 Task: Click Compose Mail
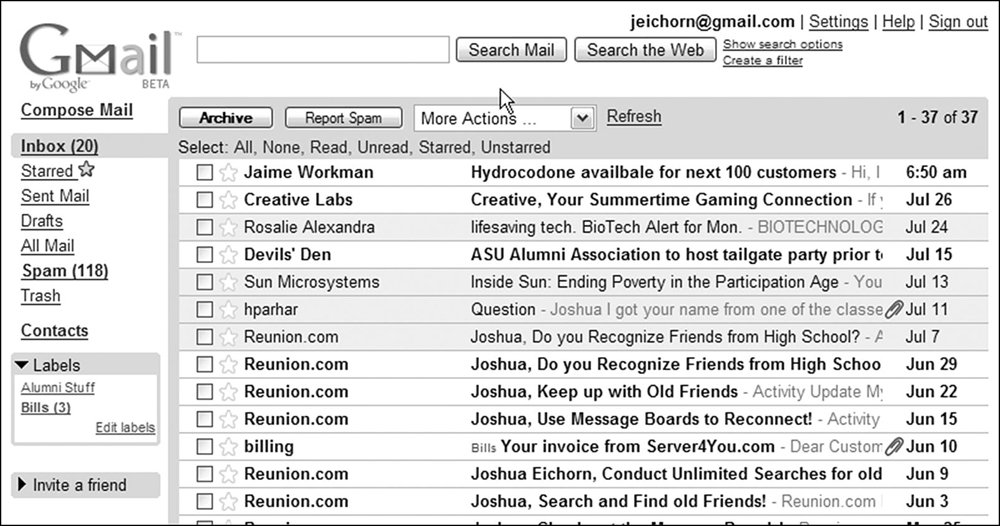77,110
